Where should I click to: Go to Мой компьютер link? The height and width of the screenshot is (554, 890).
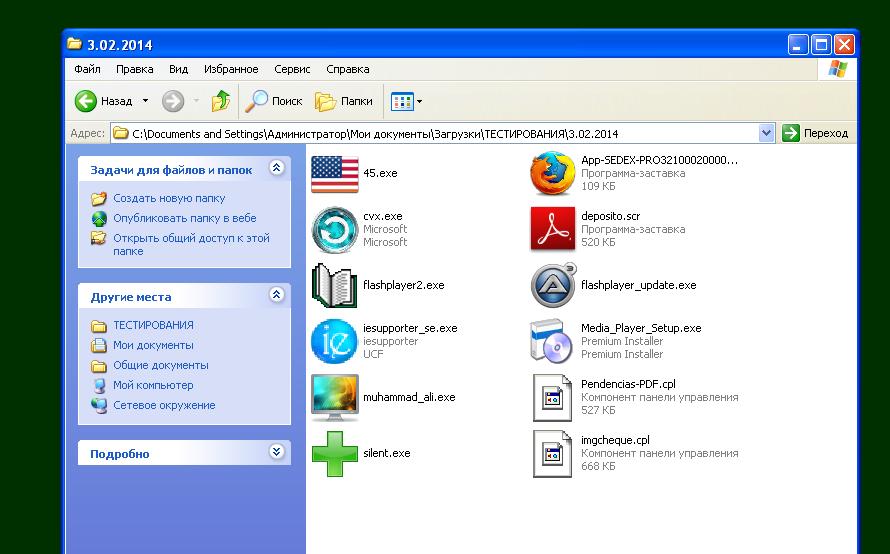[x=153, y=385]
